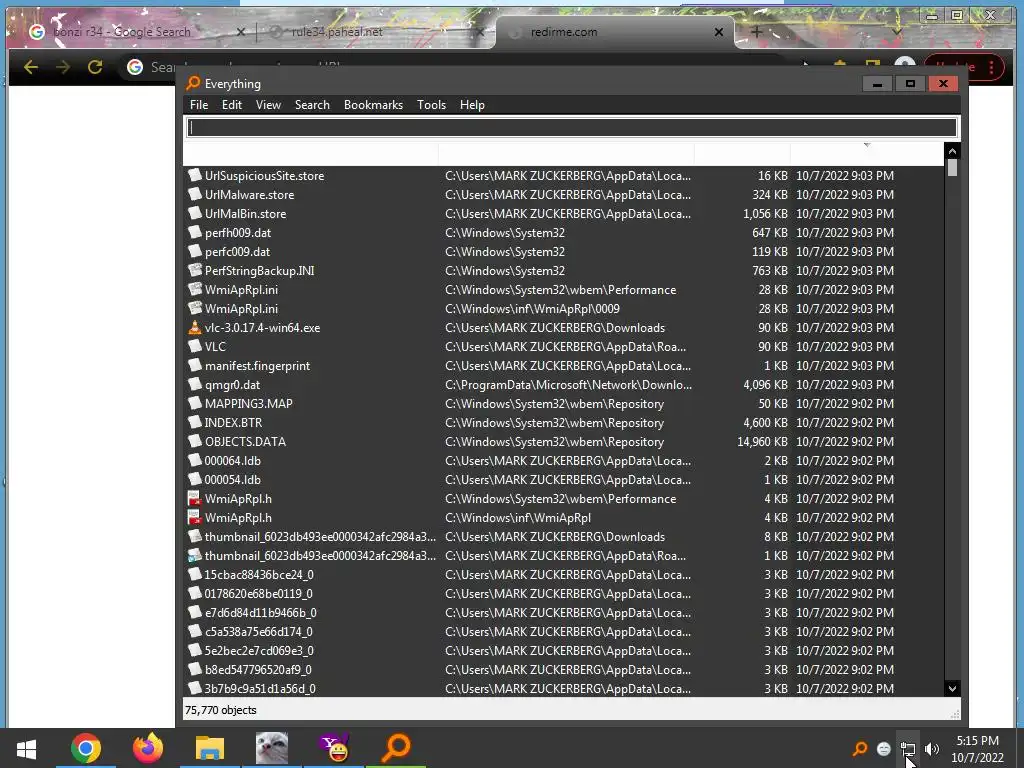The height and width of the screenshot is (768, 1024).
Task: Click the file icon of UrlSuspiciousSite.store
Action: pyautogui.click(x=195, y=176)
